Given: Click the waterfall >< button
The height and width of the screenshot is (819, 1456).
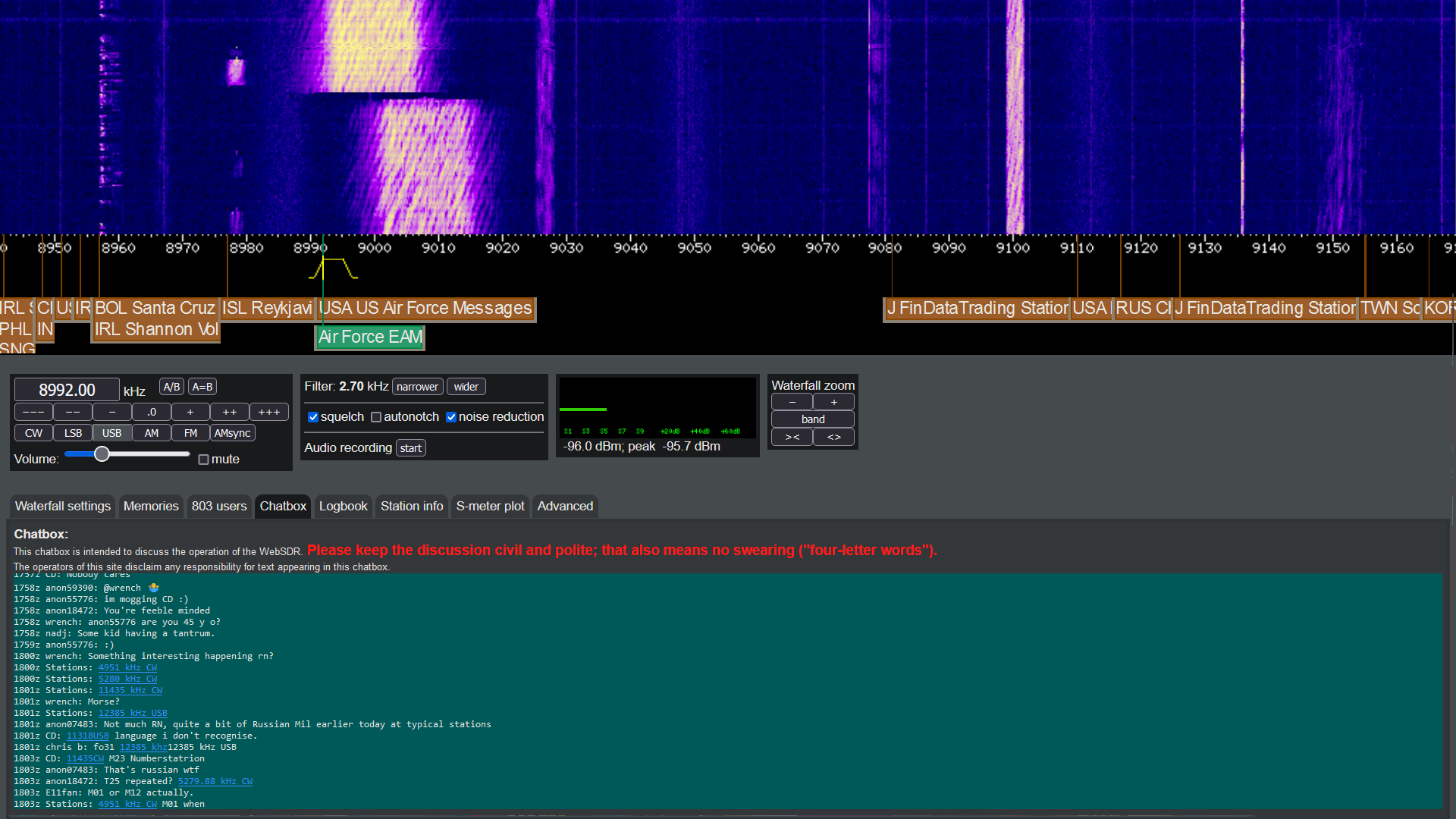Looking at the screenshot, I should (x=792, y=437).
